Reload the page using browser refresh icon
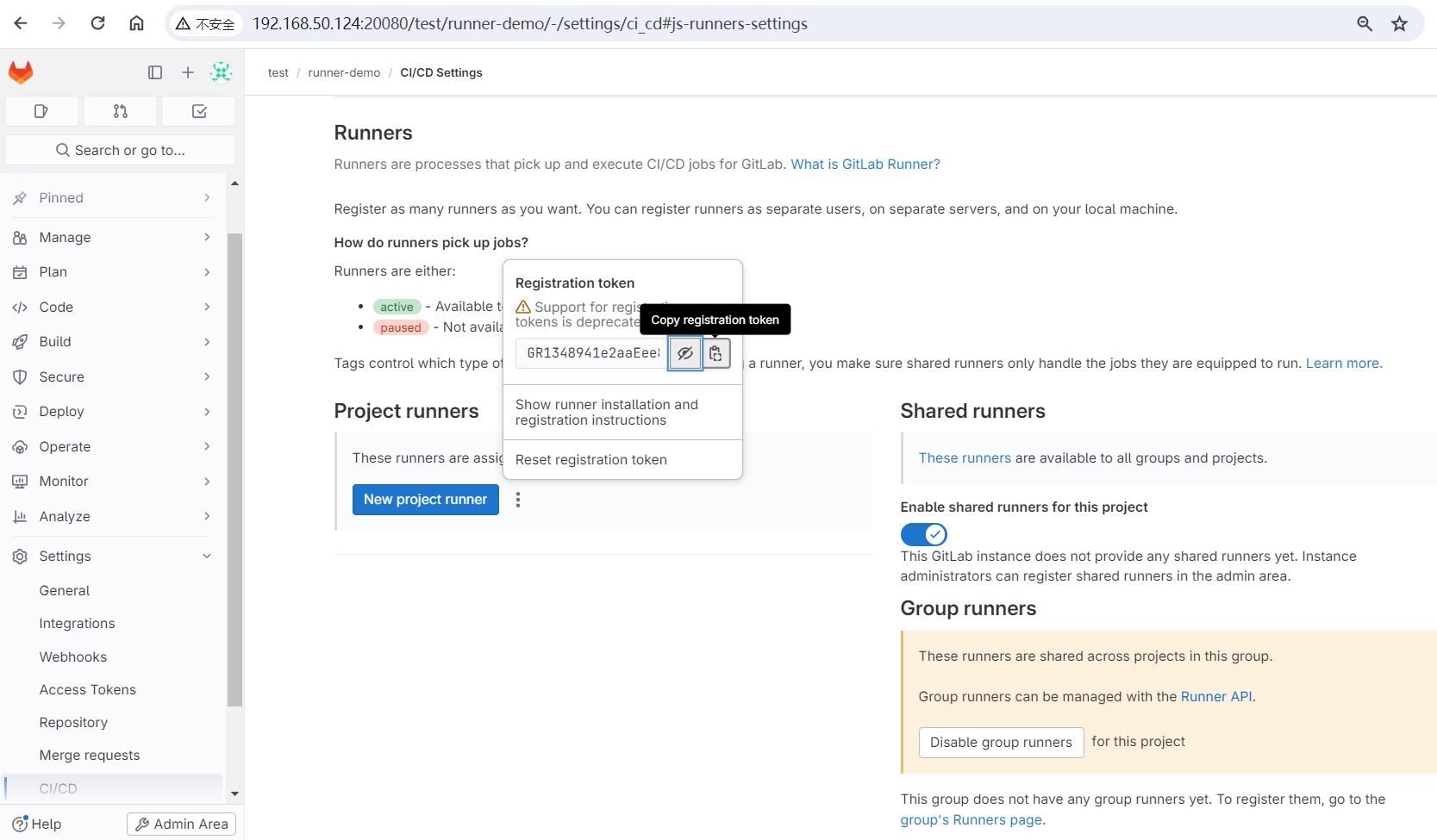This screenshot has width=1437, height=840. click(97, 23)
